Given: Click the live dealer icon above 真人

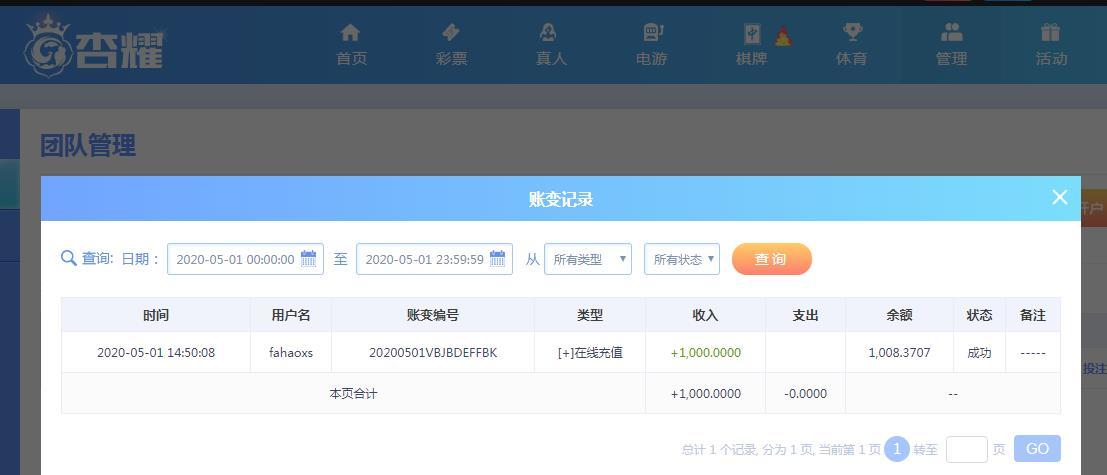Looking at the screenshot, I should click(x=549, y=32).
